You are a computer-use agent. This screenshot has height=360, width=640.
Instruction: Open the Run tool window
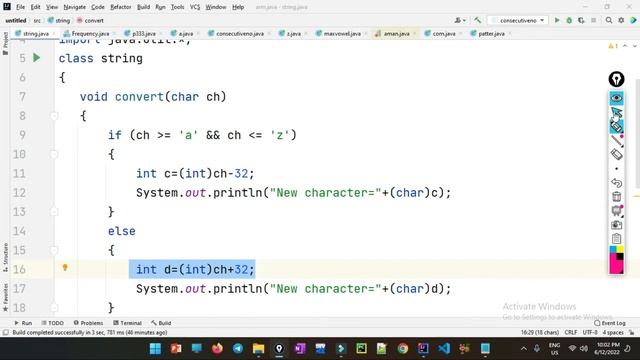tap(23, 323)
